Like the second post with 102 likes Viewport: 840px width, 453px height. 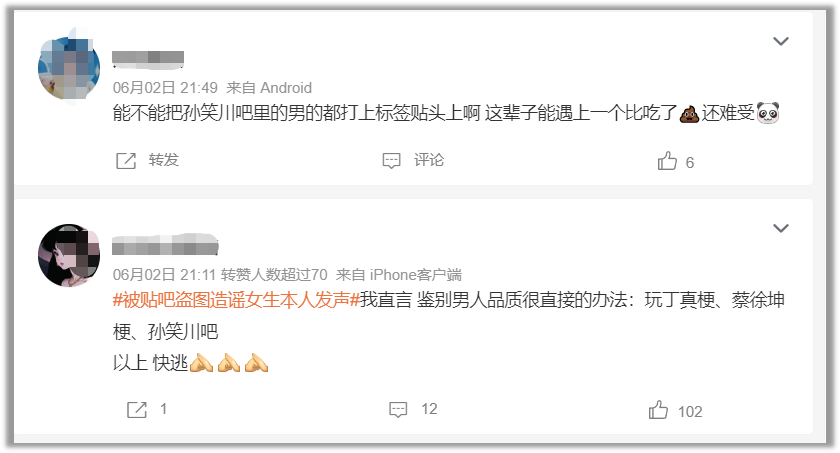pyautogui.click(x=658, y=410)
